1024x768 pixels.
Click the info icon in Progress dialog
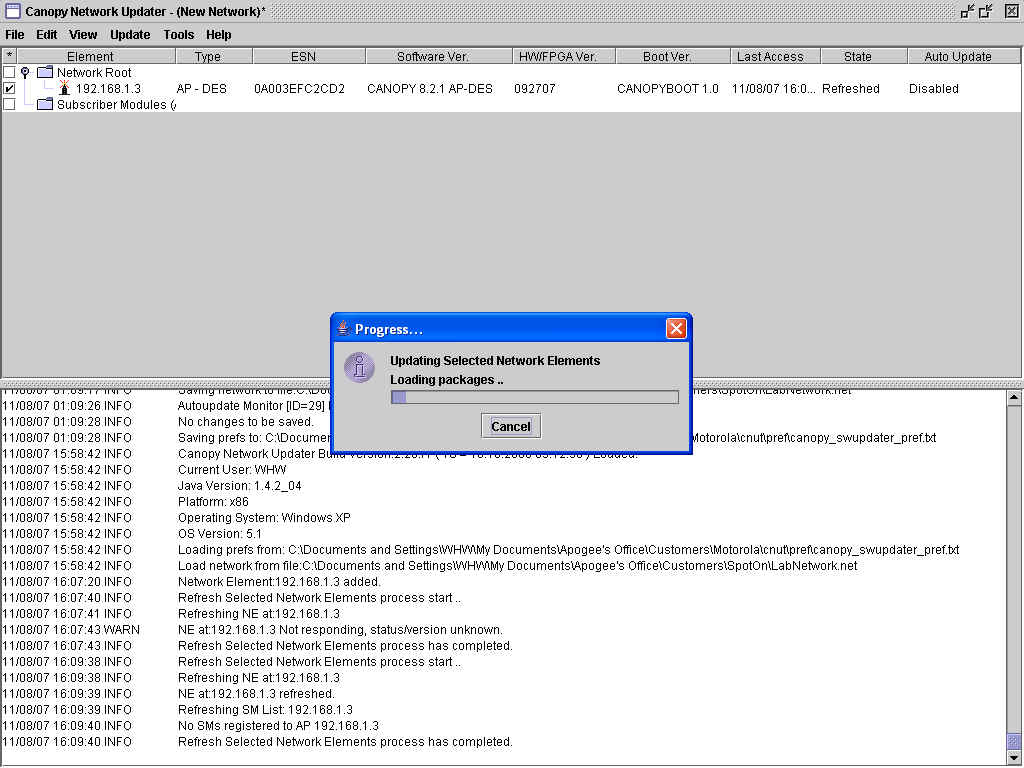359,367
